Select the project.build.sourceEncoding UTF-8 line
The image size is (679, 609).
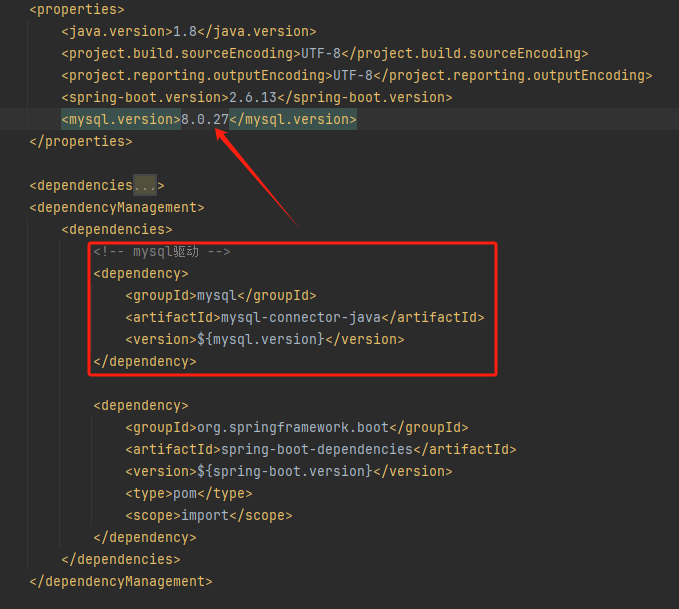(x=325, y=54)
